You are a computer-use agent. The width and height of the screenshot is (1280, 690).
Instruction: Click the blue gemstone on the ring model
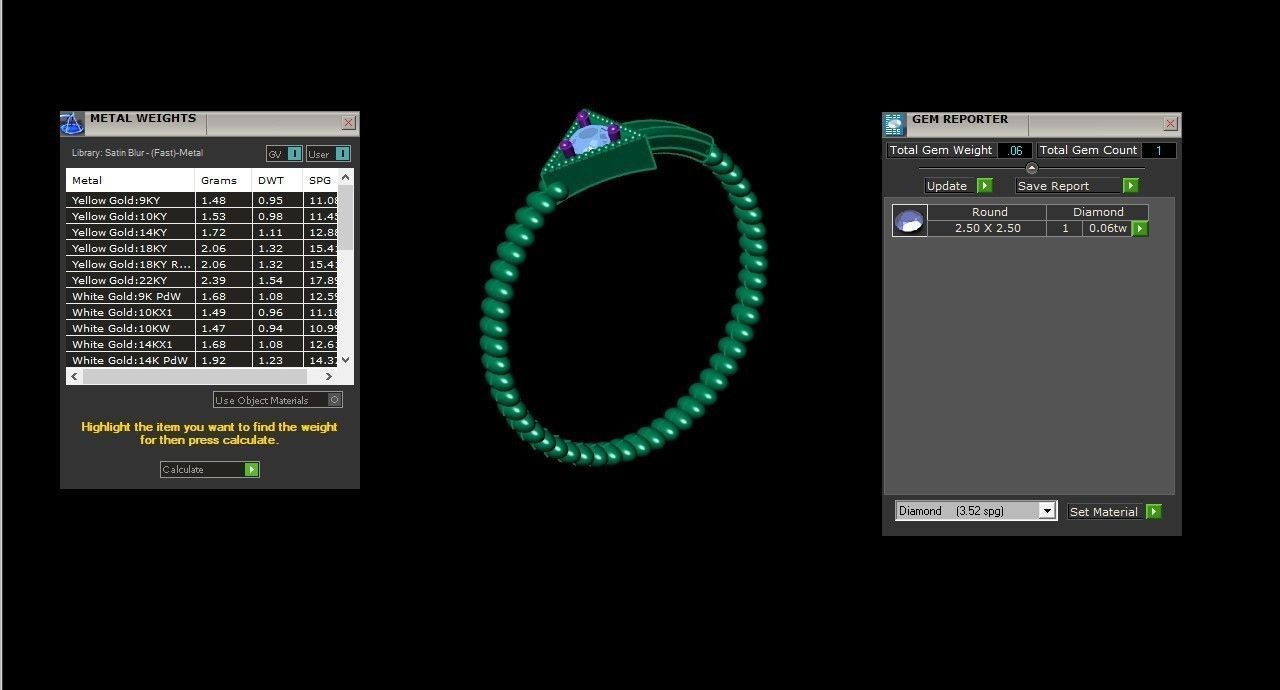590,138
